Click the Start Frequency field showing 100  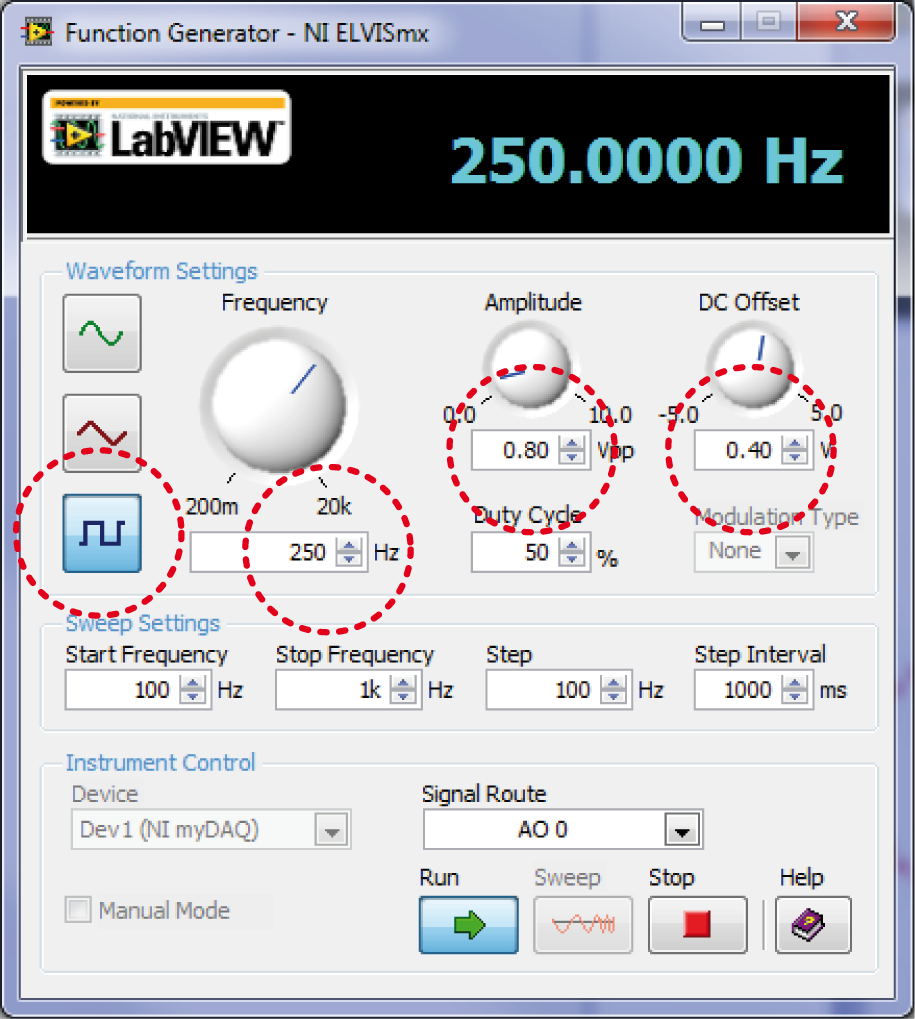coord(122,690)
